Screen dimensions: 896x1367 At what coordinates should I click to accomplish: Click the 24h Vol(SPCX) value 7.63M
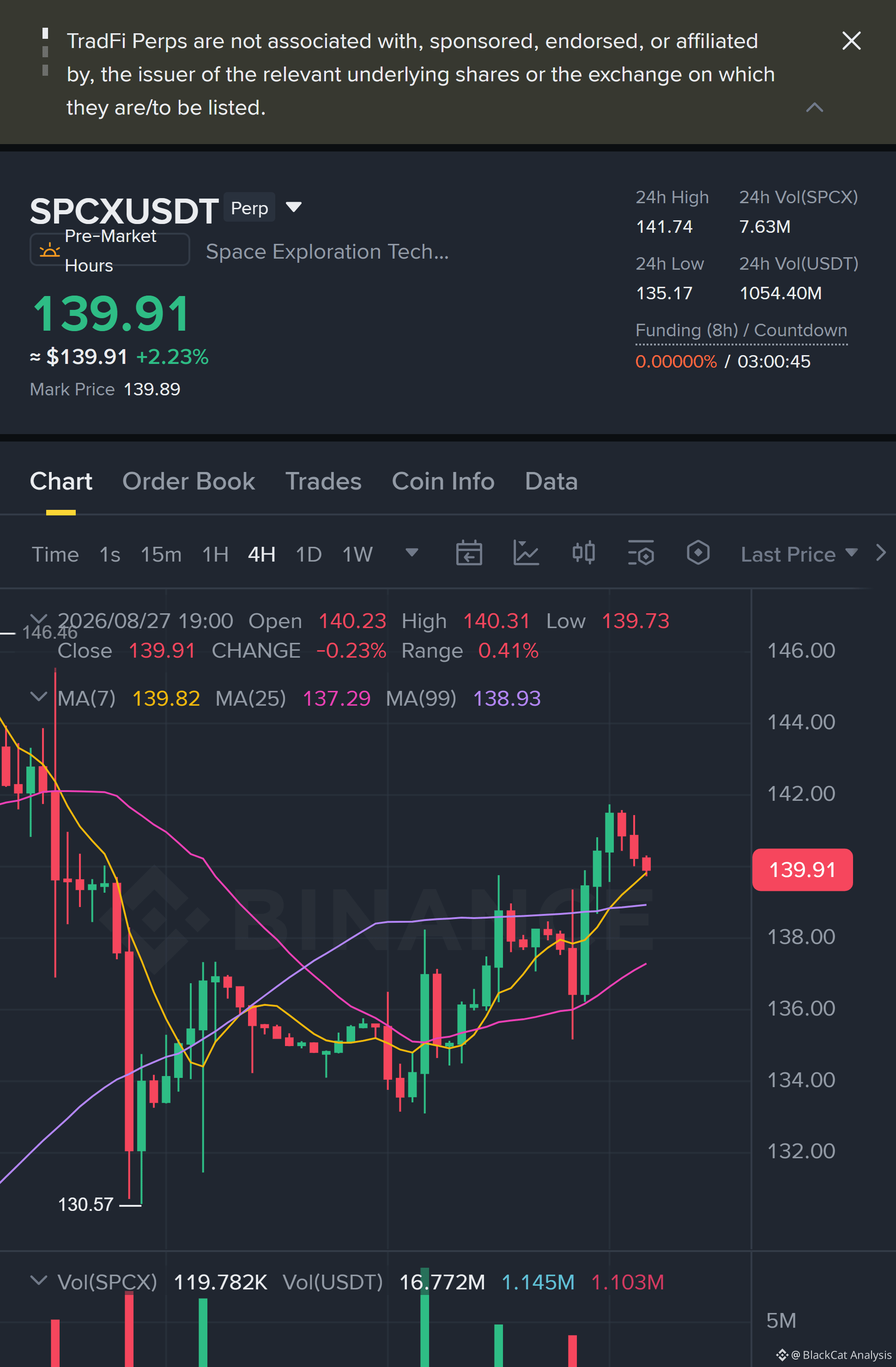(764, 227)
